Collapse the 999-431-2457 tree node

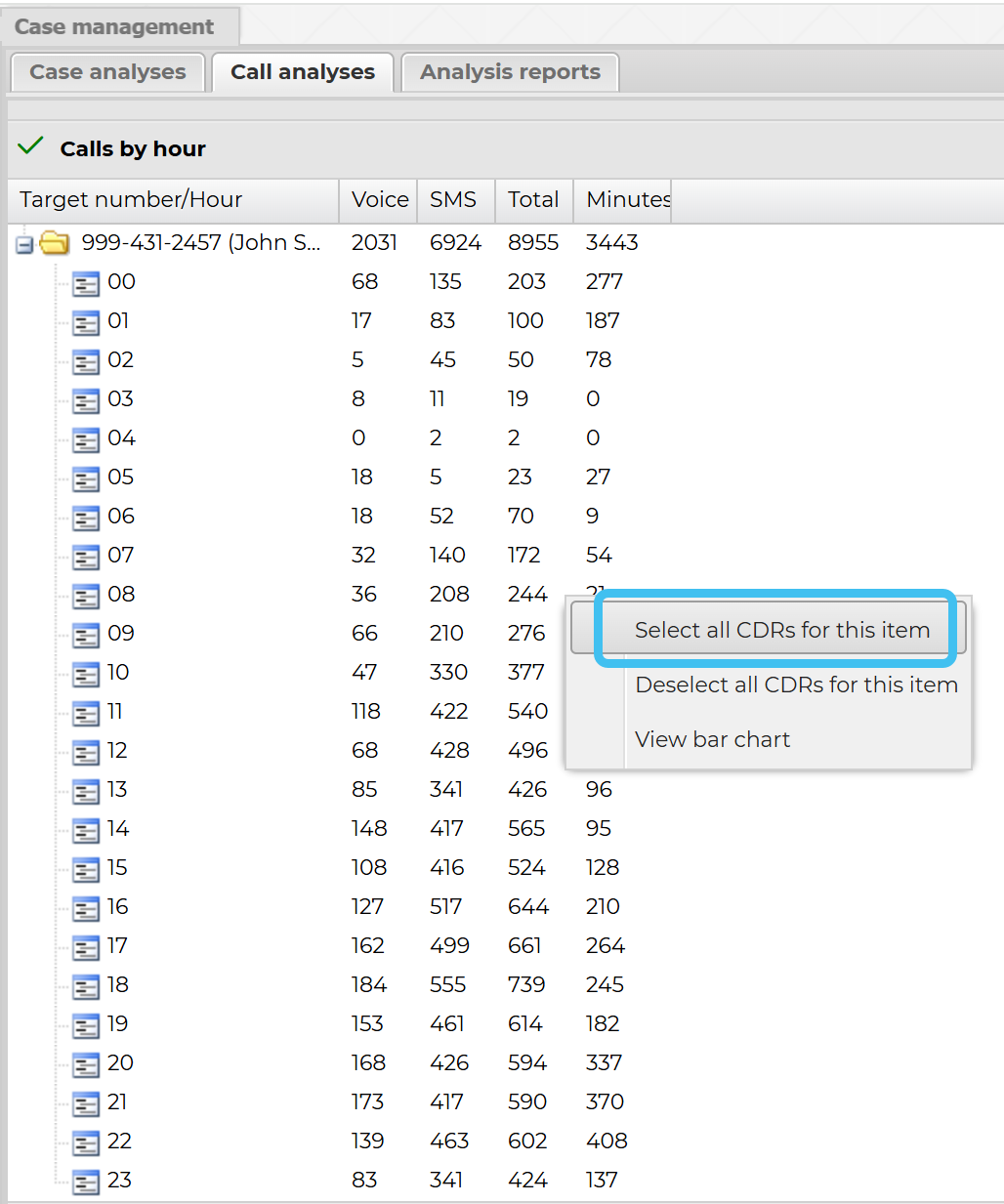tap(22, 242)
